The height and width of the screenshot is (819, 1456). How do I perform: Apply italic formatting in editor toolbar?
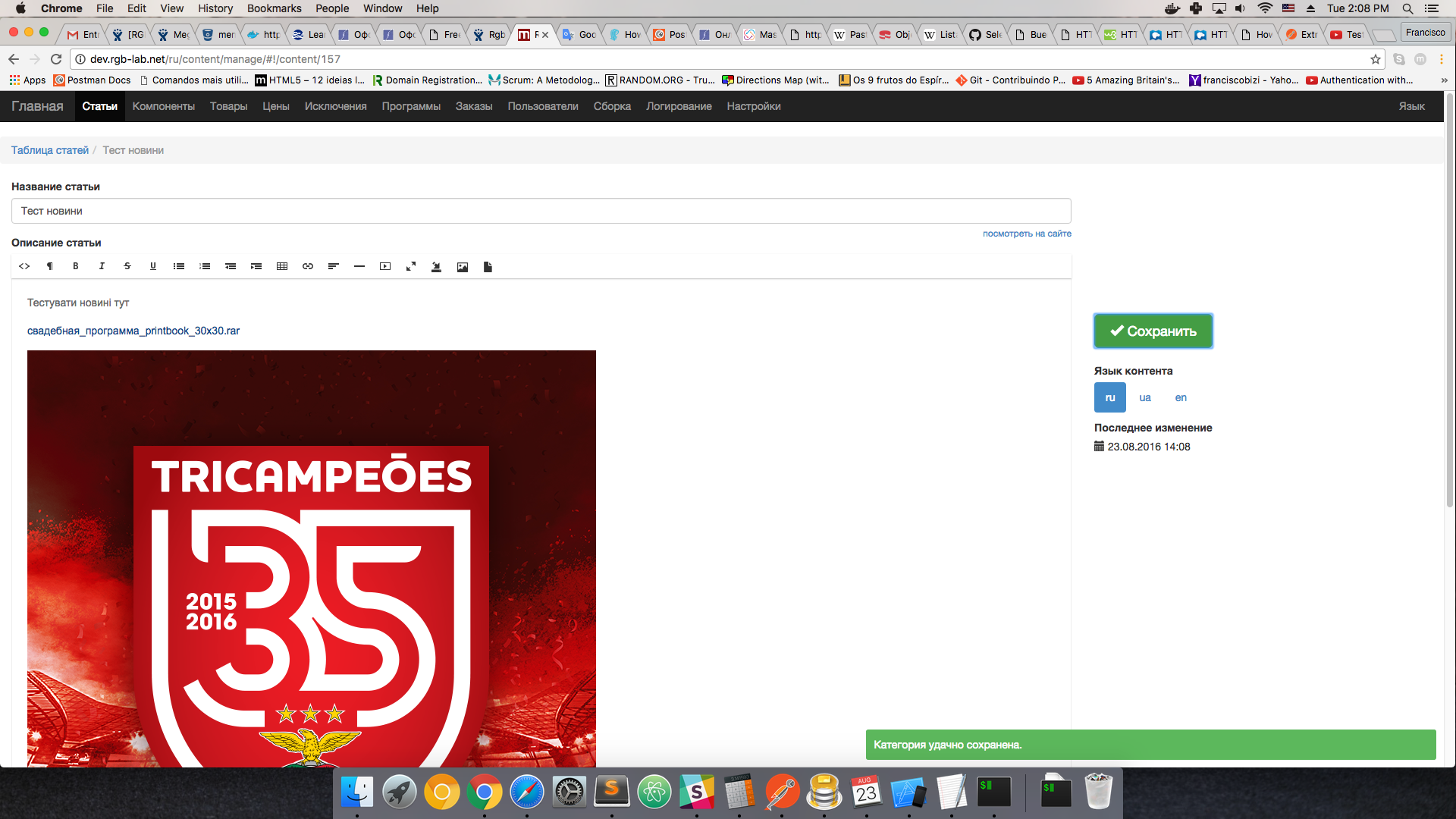pos(102,266)
